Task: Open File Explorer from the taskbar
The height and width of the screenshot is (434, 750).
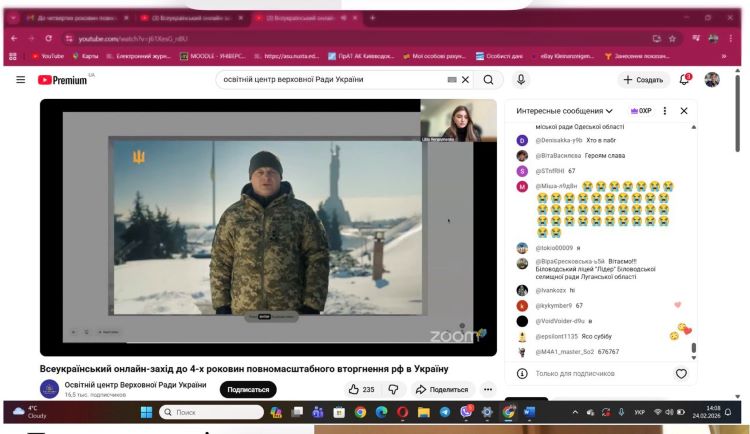Action: [x=424, y=412]
